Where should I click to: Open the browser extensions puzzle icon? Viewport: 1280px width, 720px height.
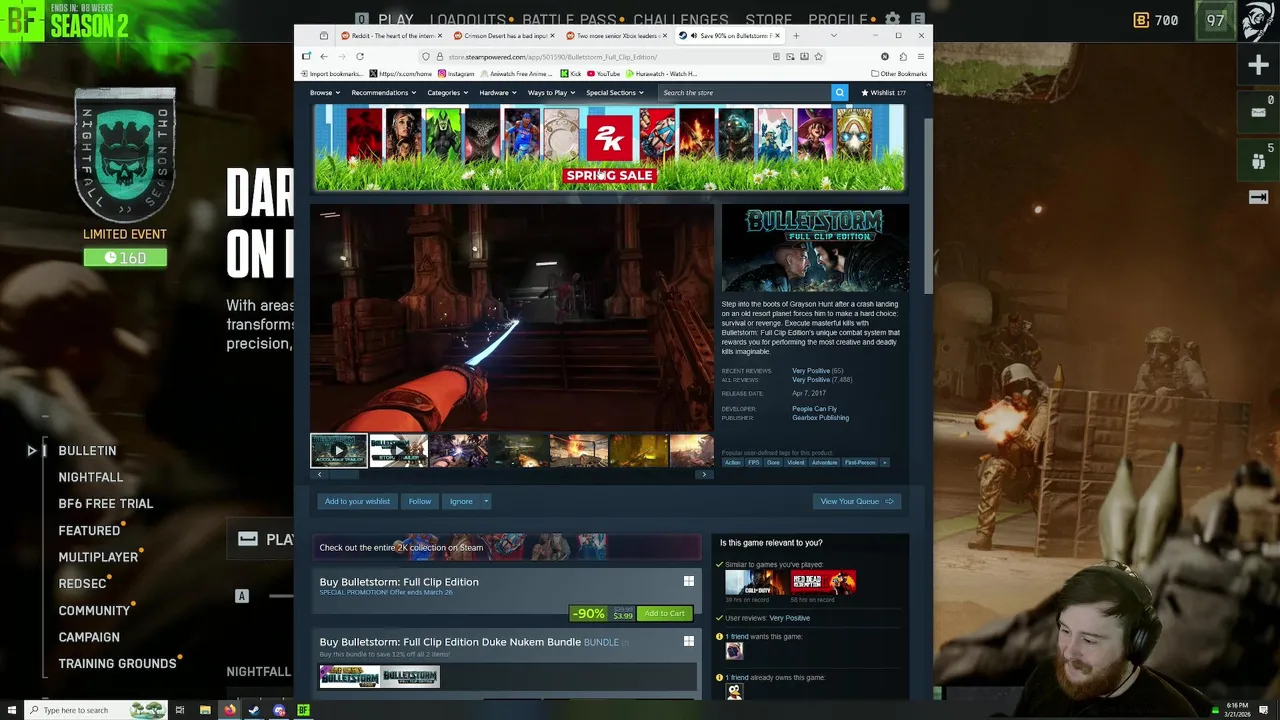[903, 56]
